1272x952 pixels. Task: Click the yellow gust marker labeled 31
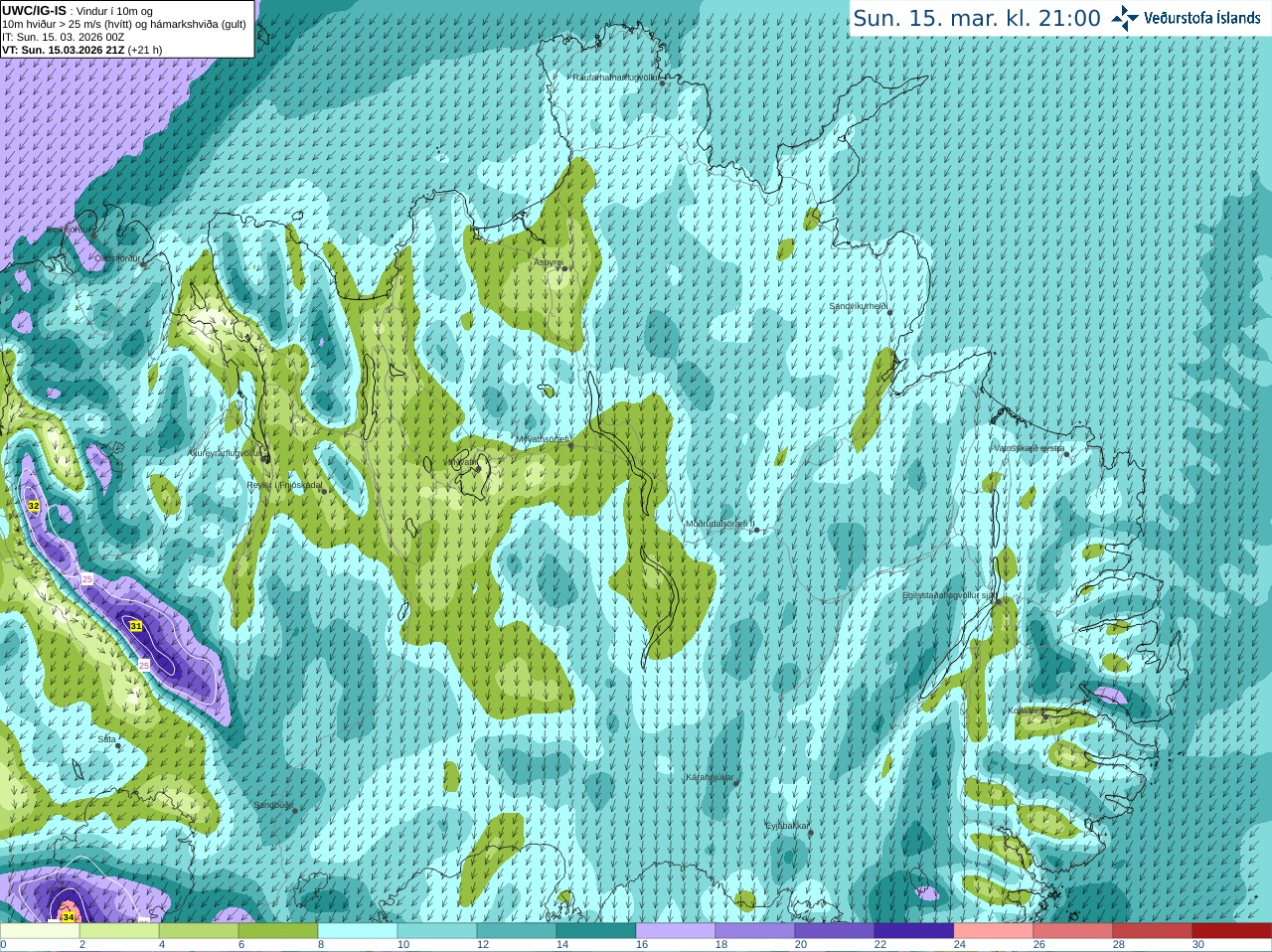tap(136, 626)
